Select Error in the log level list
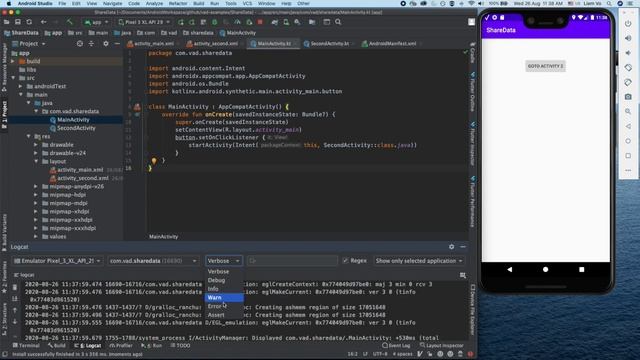The image size is (640, 360). [224, 306]
